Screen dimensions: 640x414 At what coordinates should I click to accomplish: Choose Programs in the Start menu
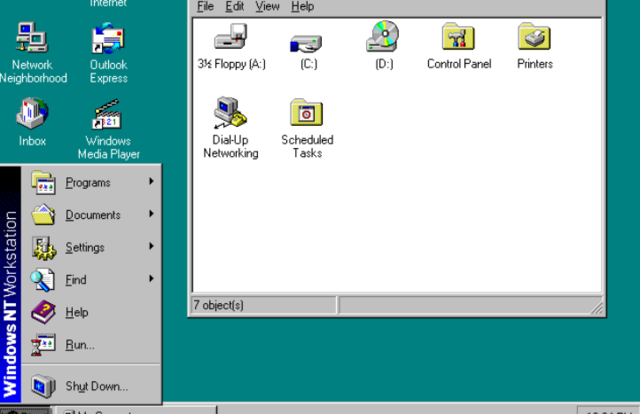(92, 183)
